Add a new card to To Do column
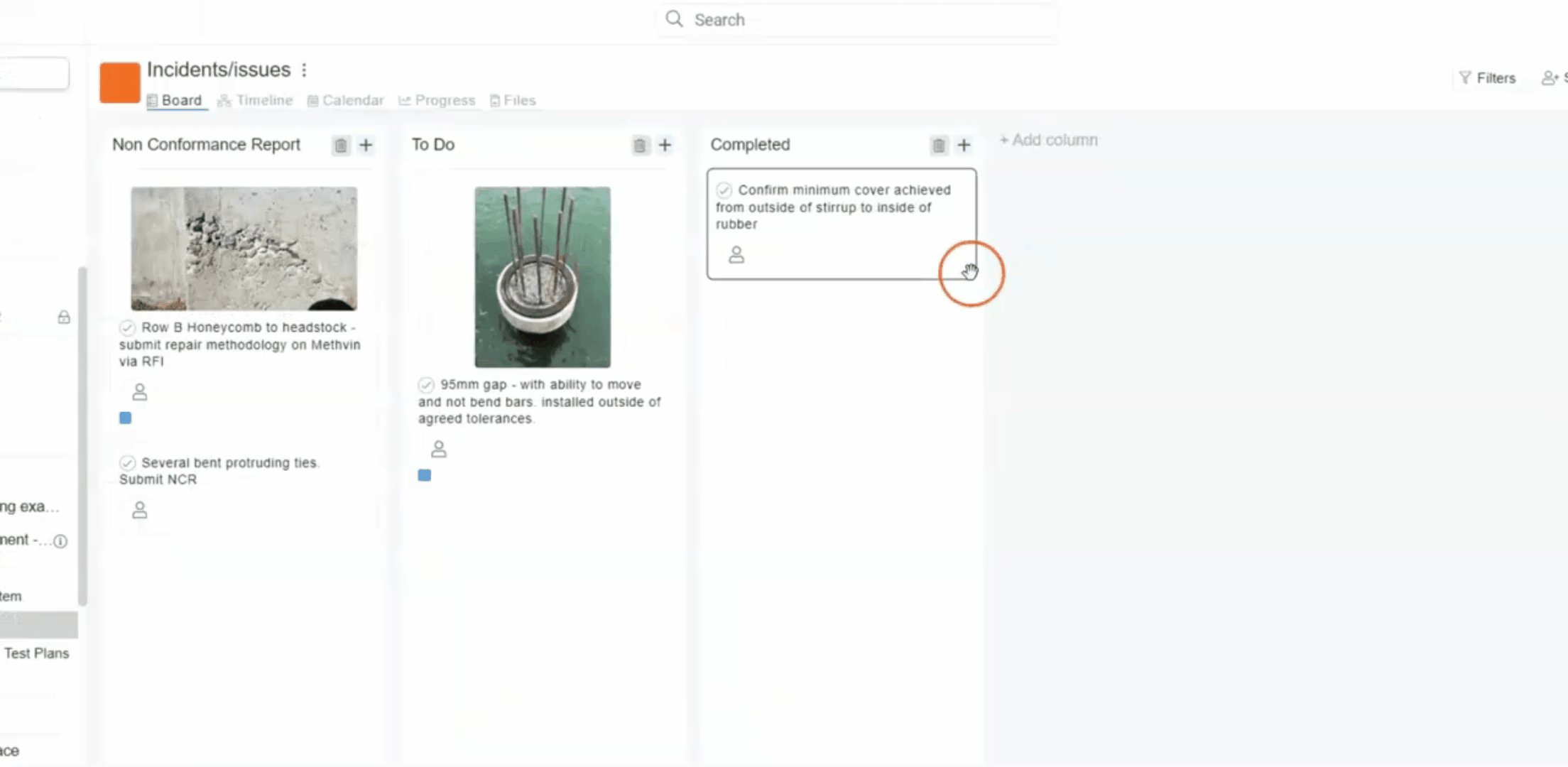 (x=665, y=146)
